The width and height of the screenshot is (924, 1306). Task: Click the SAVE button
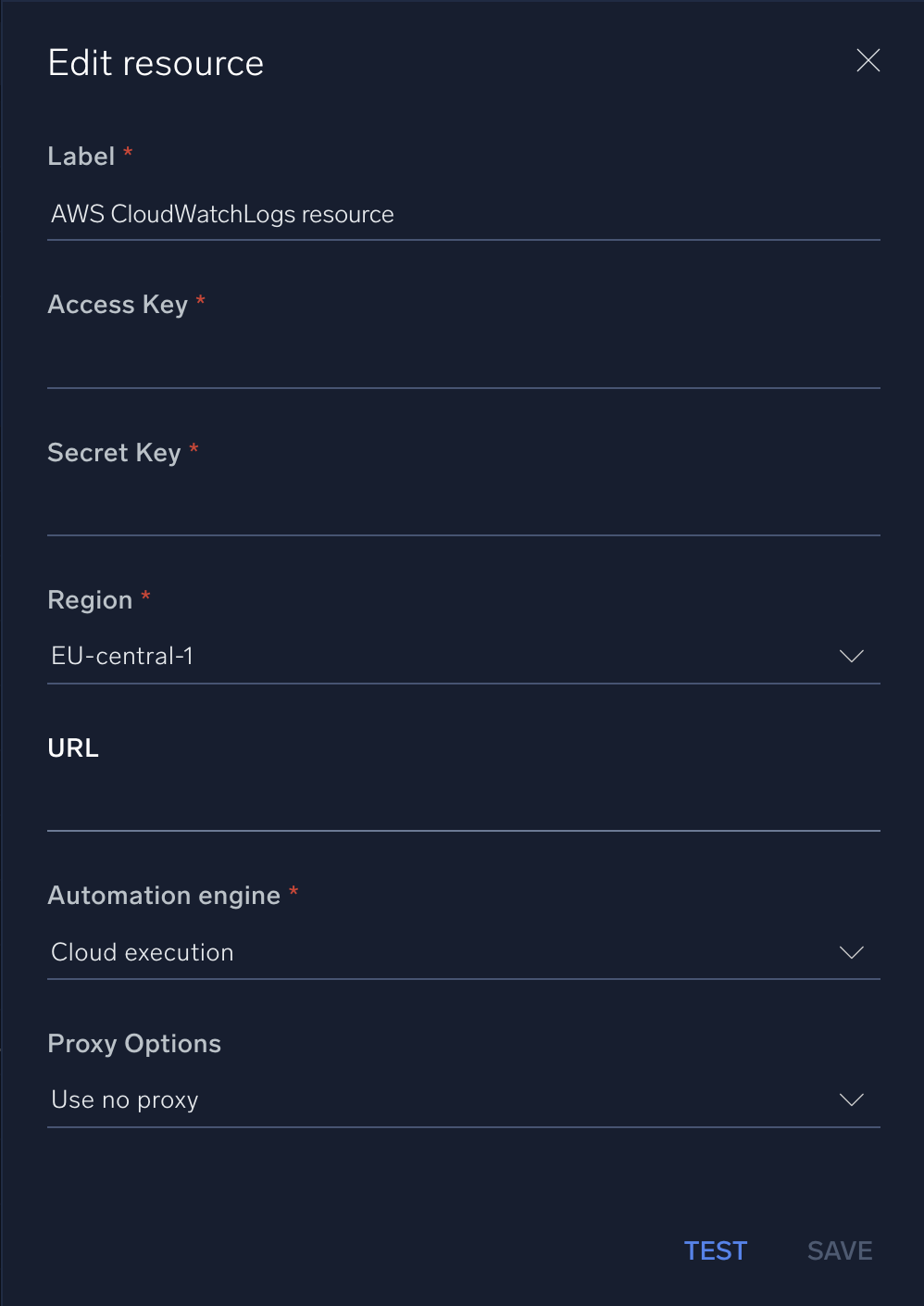[839, 1250]
